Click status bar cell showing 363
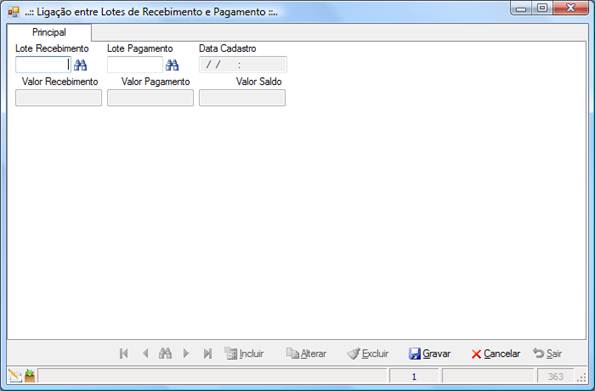 pos(555,376)
